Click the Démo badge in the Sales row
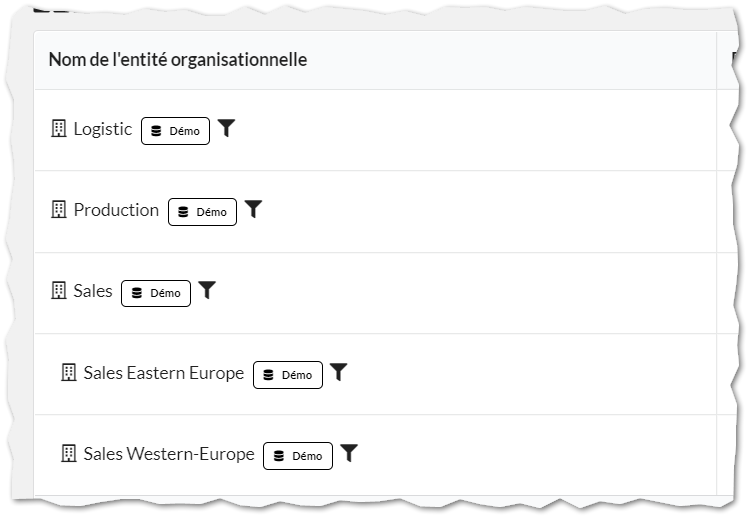 (156, 293)
